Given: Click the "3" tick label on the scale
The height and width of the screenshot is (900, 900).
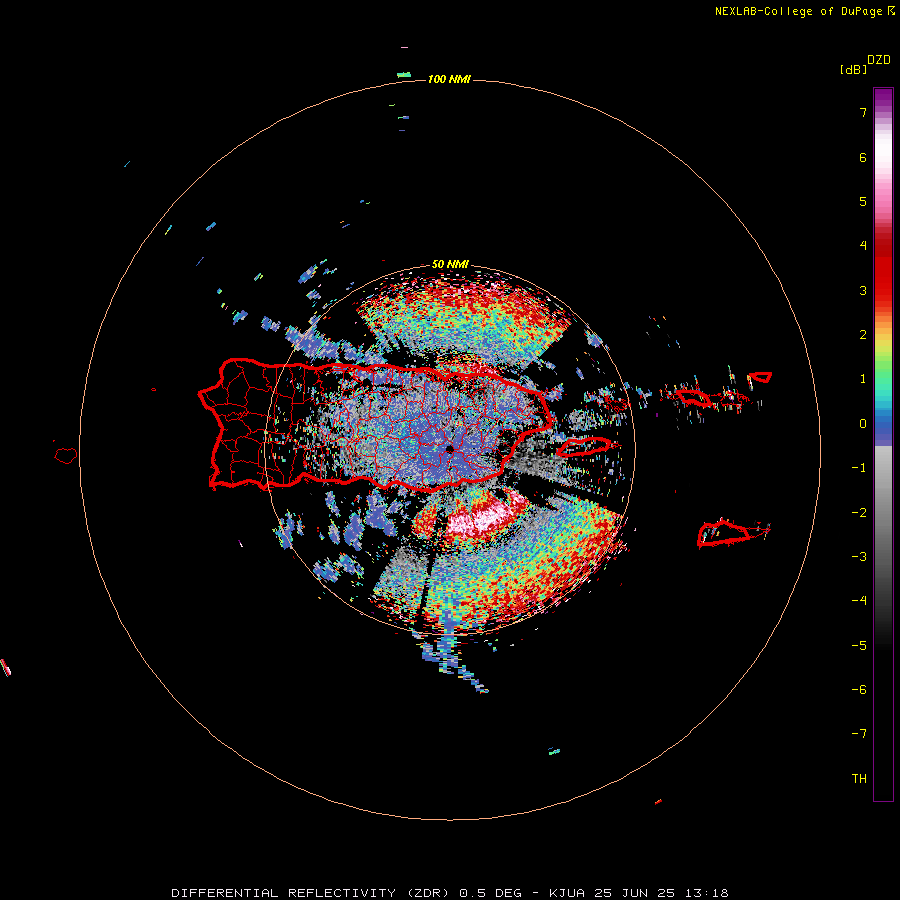Looking at the screenshot, I should pos(863,290).
